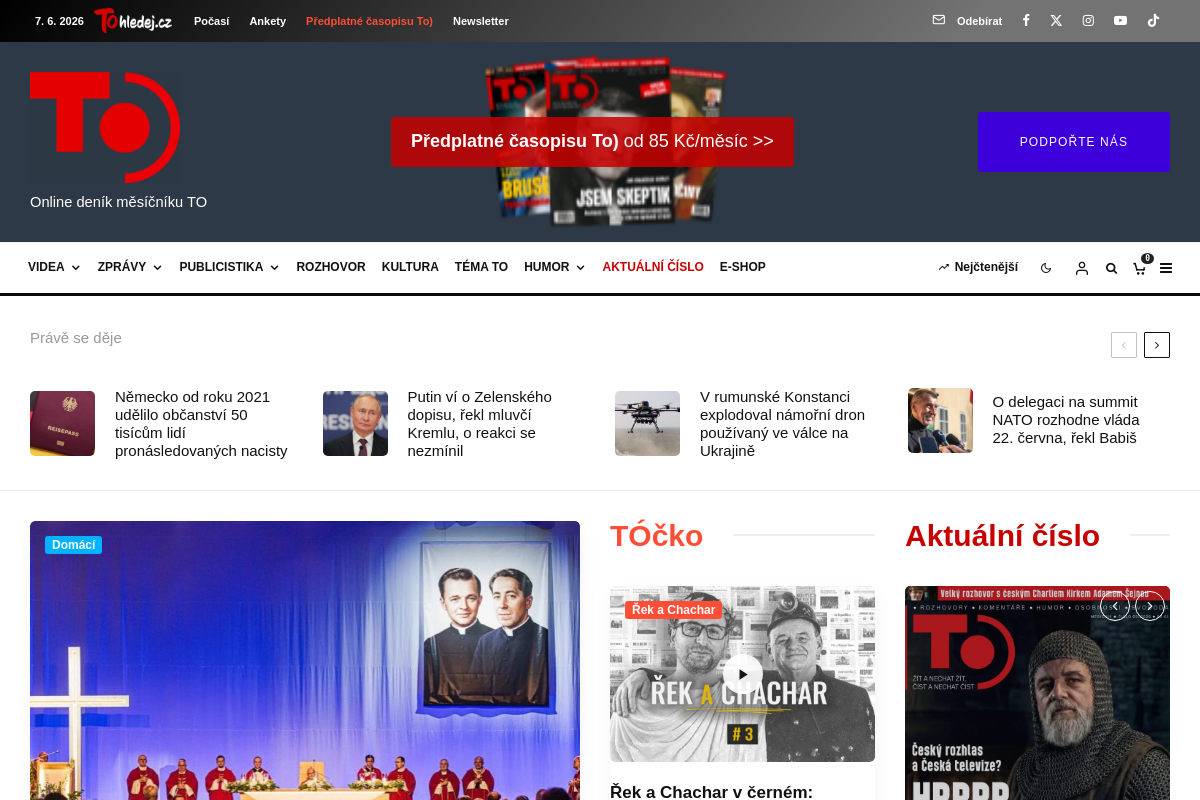Click the Odebírat envelope icon
Viewport: 1200px width, 800px height.
pyautogui.click(x=938, y=20)
